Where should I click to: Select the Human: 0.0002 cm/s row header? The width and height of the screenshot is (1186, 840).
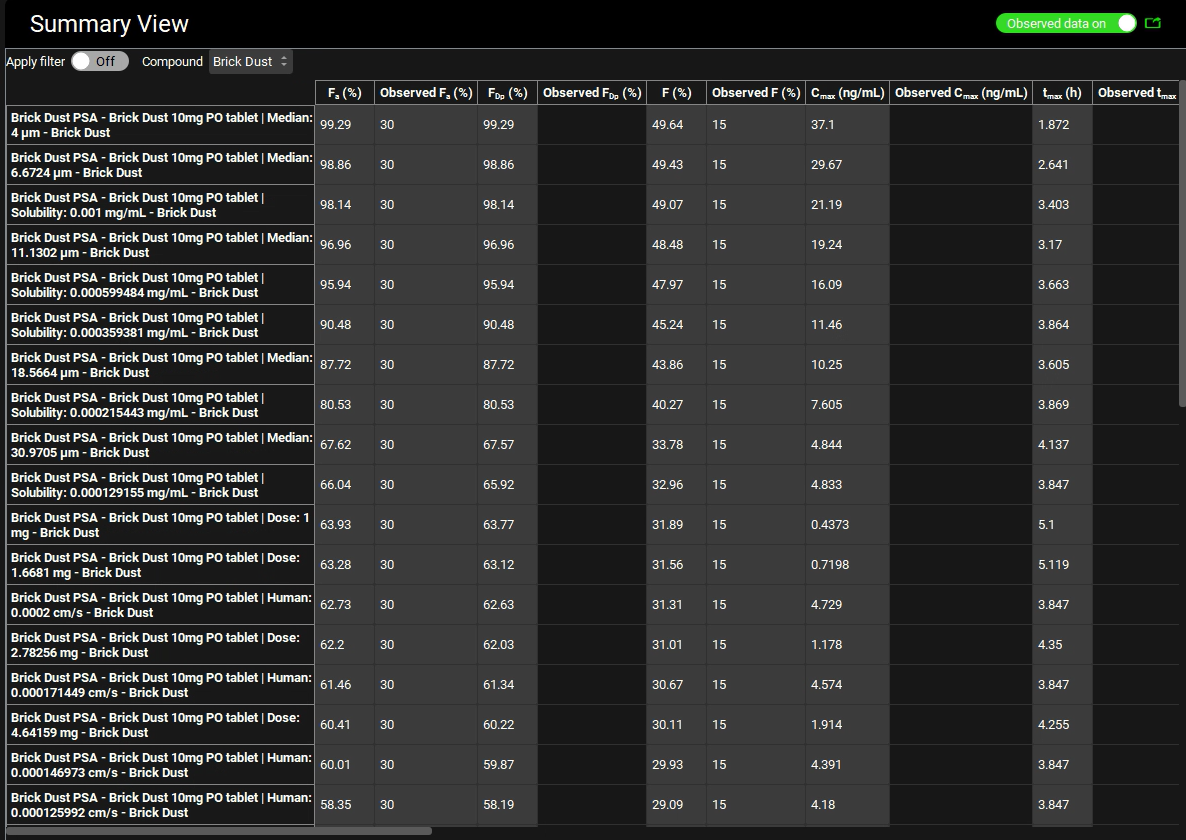coord(160,605)
